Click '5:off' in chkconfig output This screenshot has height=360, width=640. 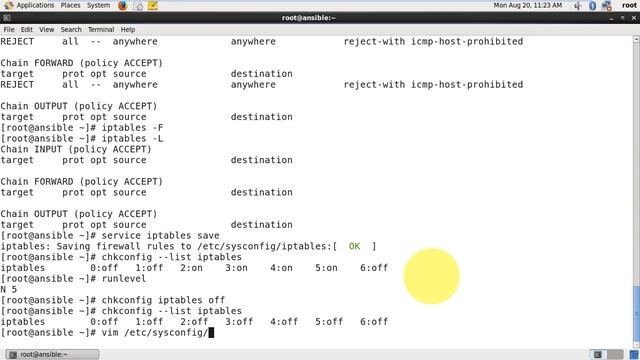pos(329,322)
